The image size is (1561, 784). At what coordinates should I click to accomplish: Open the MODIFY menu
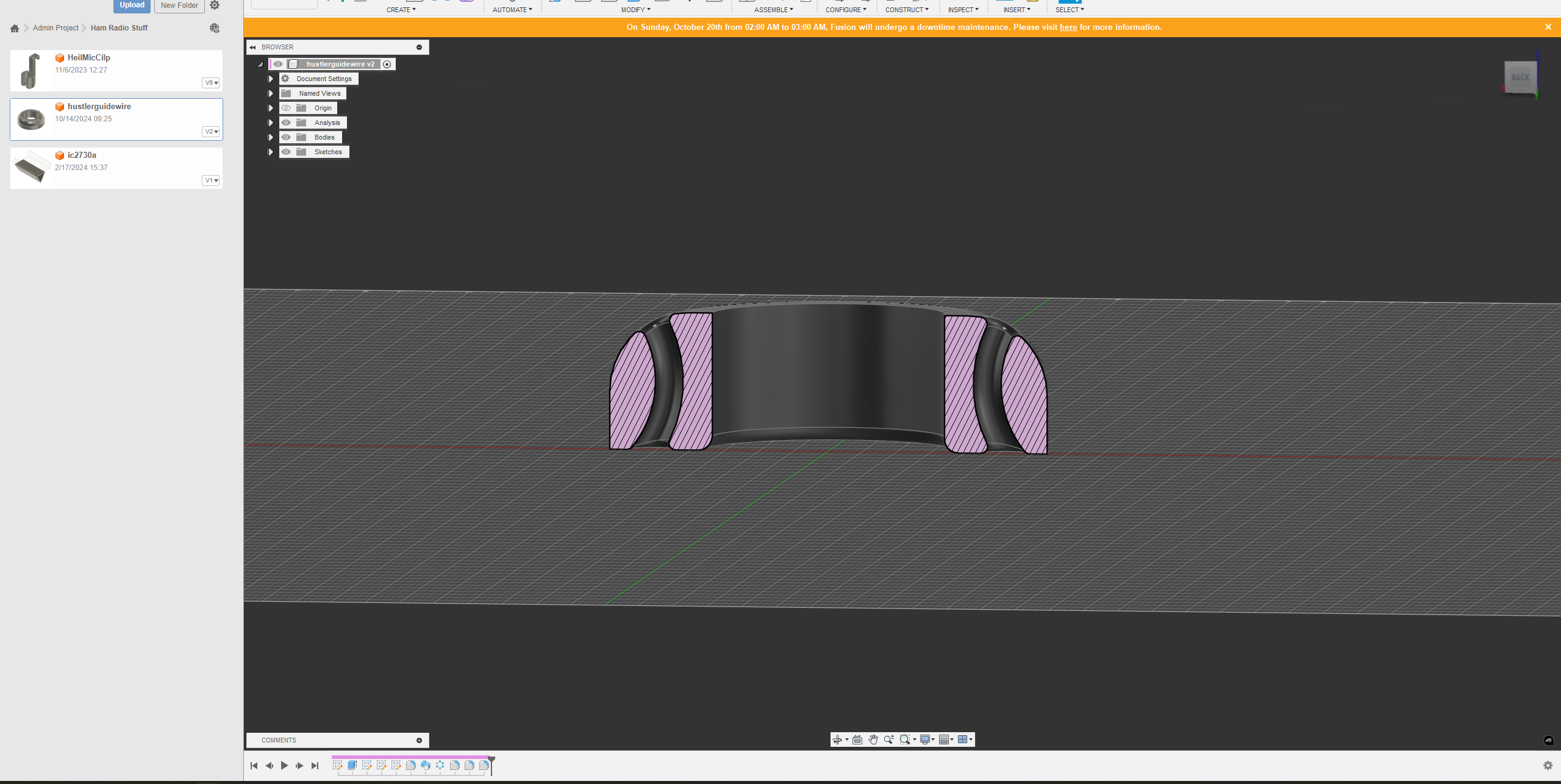(635, 10)
